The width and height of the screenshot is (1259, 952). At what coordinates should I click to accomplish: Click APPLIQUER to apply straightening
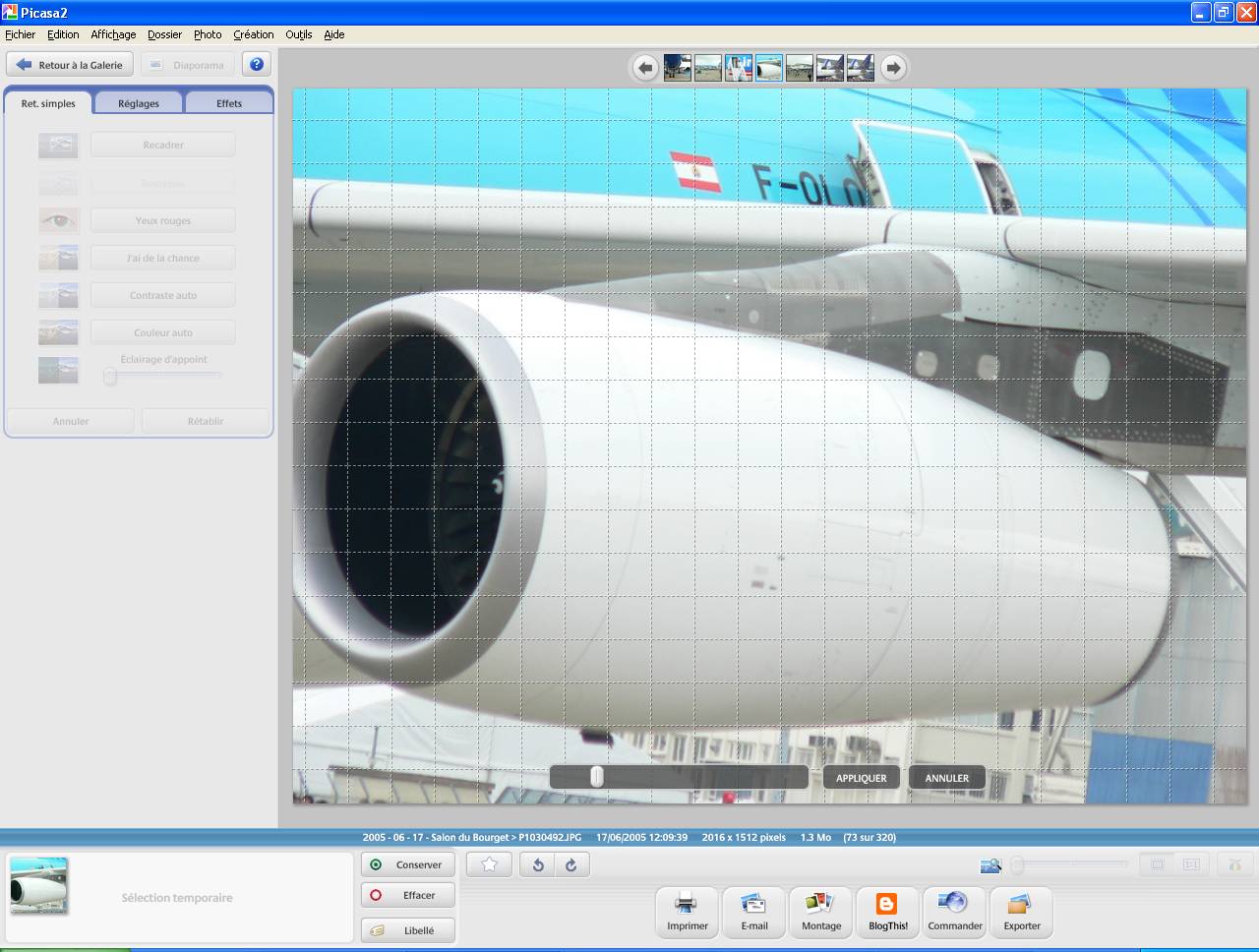pos(862,778)
